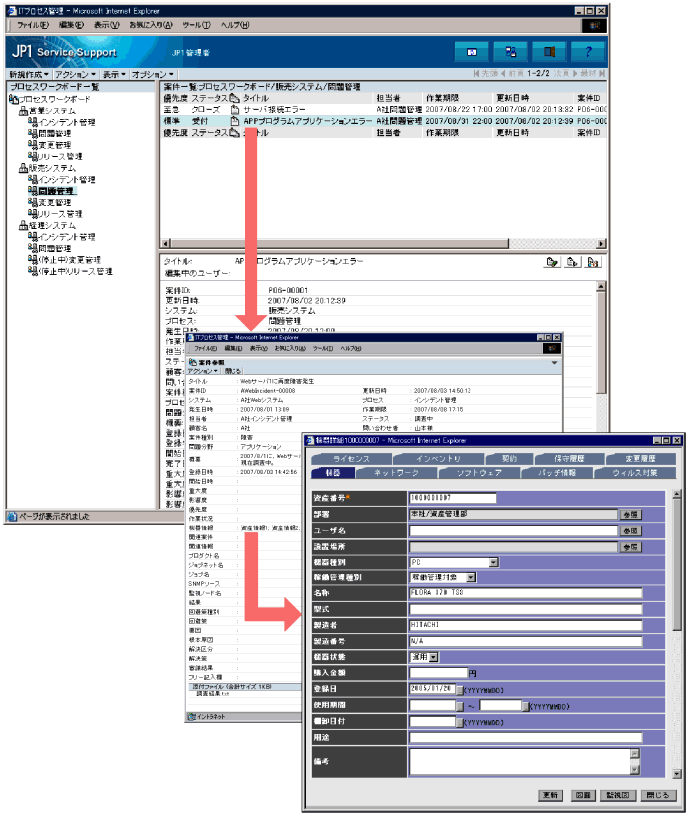This screenshot has height=815, width=688.
Task: Select (停止中)変更管理 under 経理システム
Action: coord(69,259)
